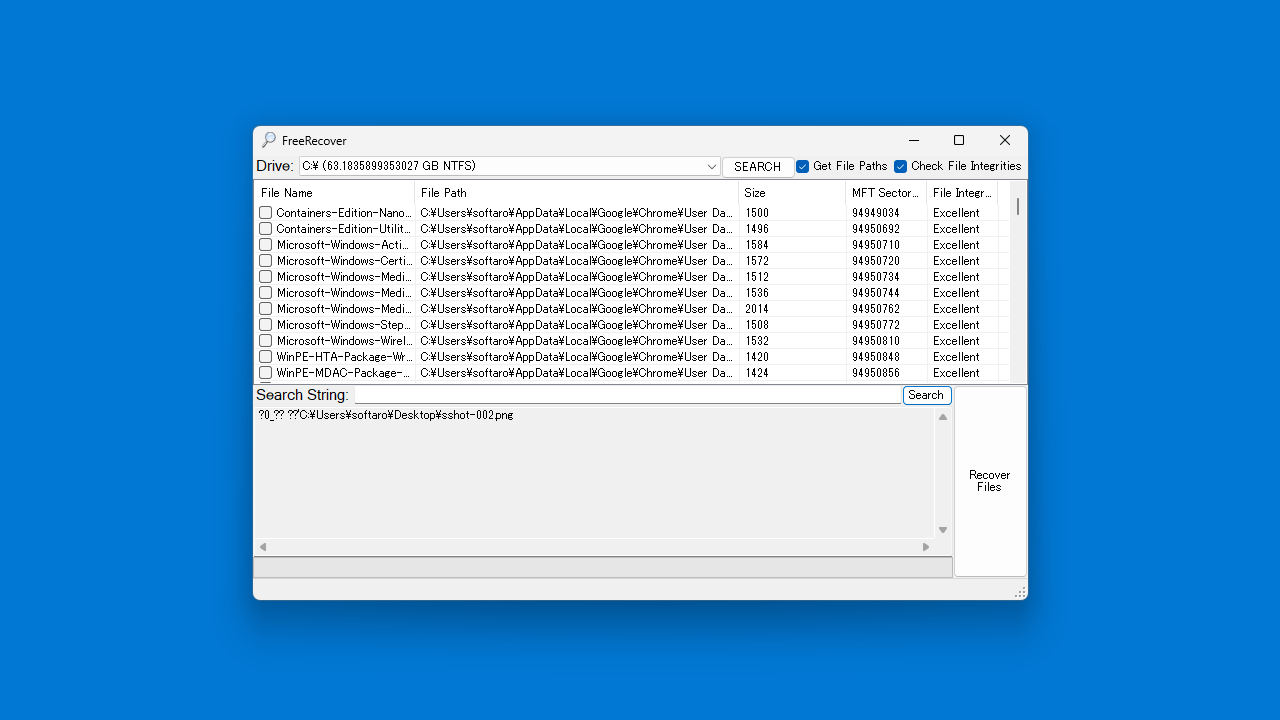Click MFT sector 94950772
1280x720 pixels.
coord(876,325)
